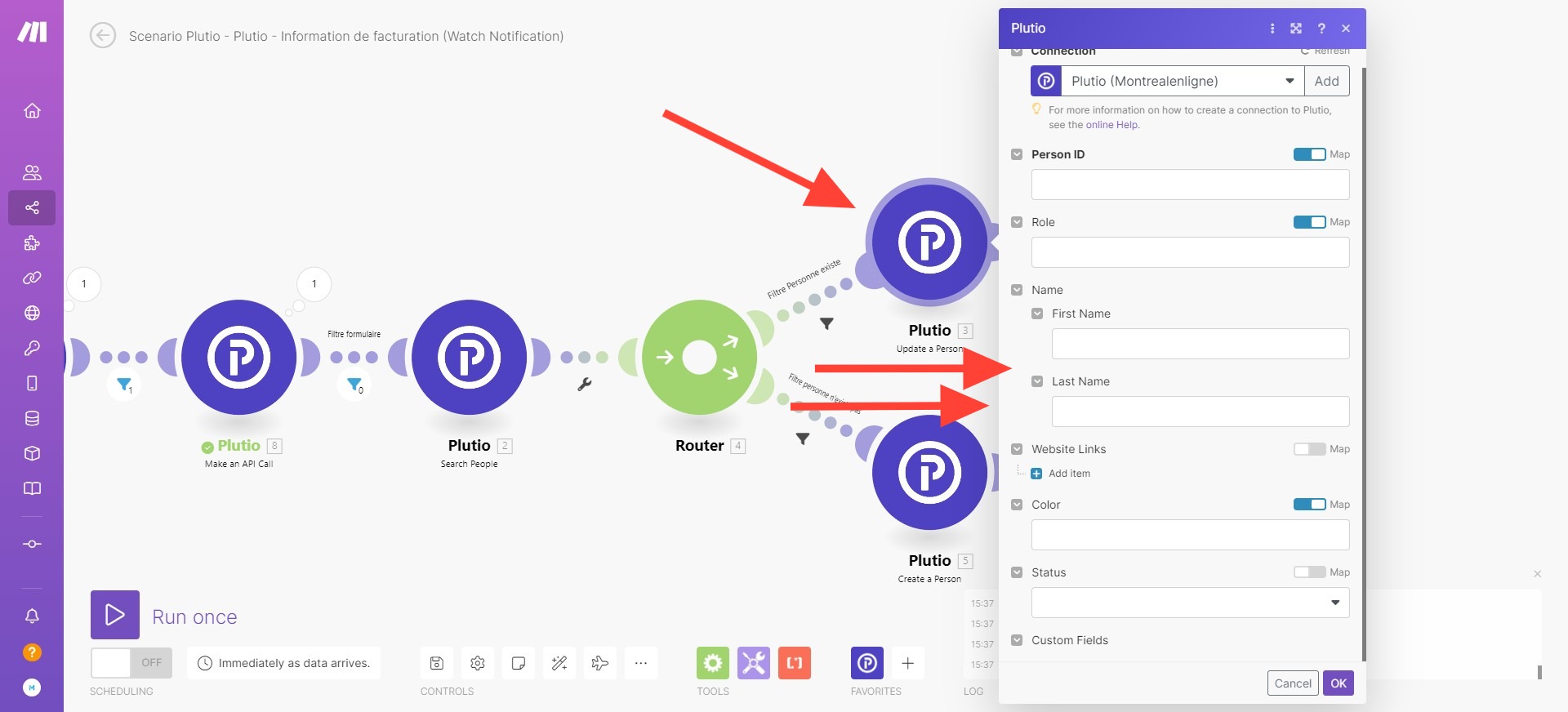The width and height of the screenshot is (1568, 712).
Task: Open Data structures cube icon in sidebar
Action: tap(32, 453)
